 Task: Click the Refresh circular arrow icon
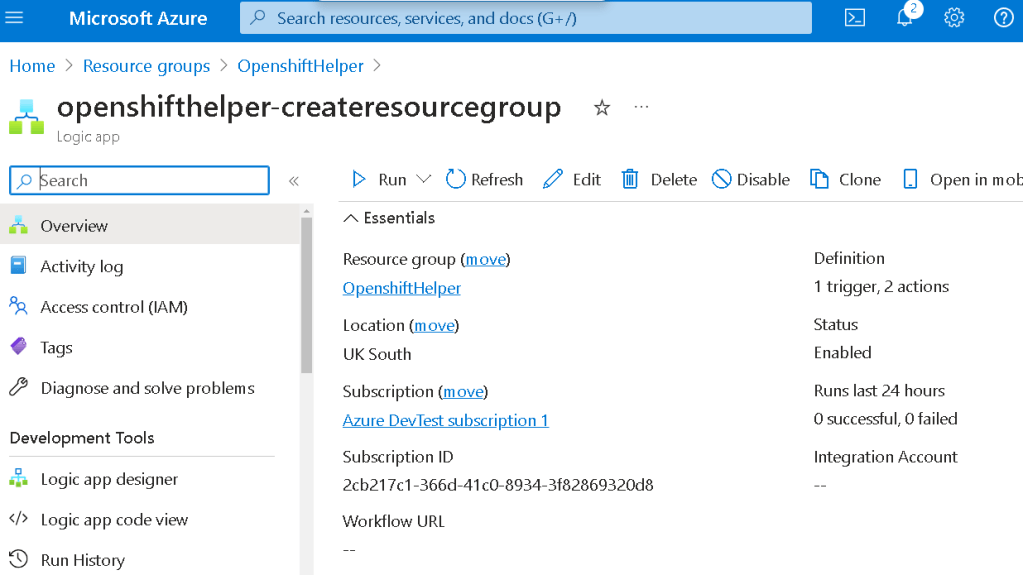pos(455,179)
